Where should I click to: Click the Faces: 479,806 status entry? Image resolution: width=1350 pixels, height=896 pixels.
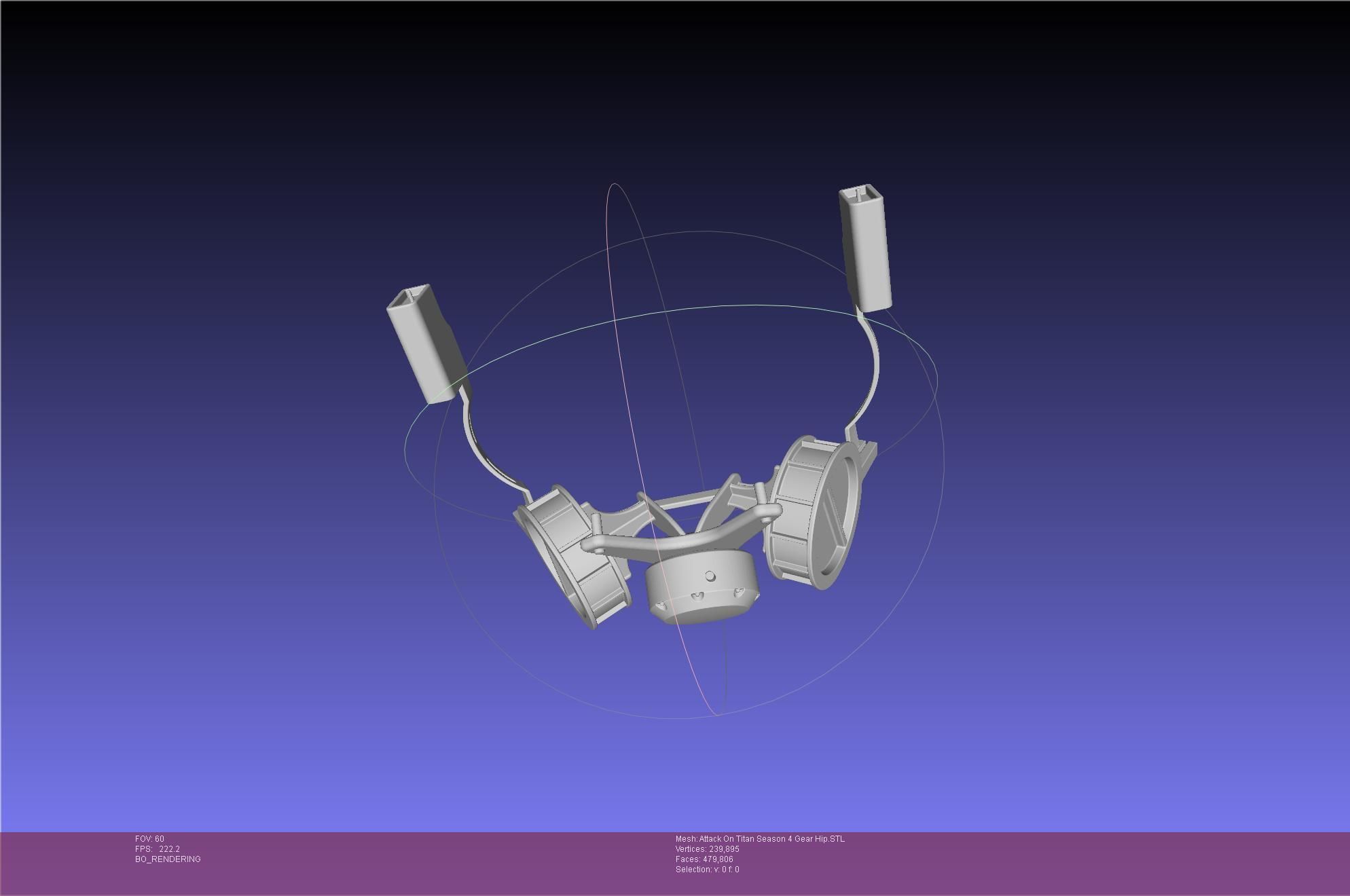pyautogui.click(x=704, y=859)
